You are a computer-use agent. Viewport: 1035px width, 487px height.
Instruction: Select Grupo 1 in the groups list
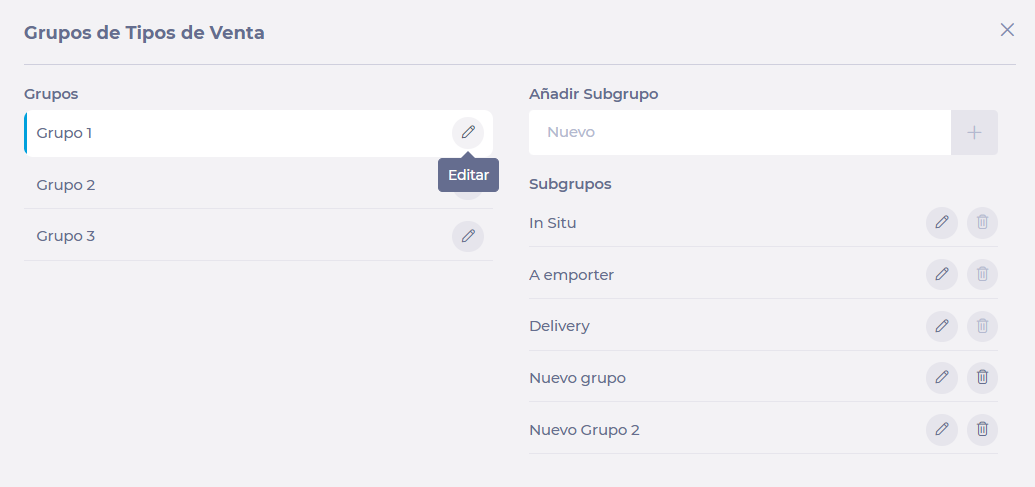point(258,133)
